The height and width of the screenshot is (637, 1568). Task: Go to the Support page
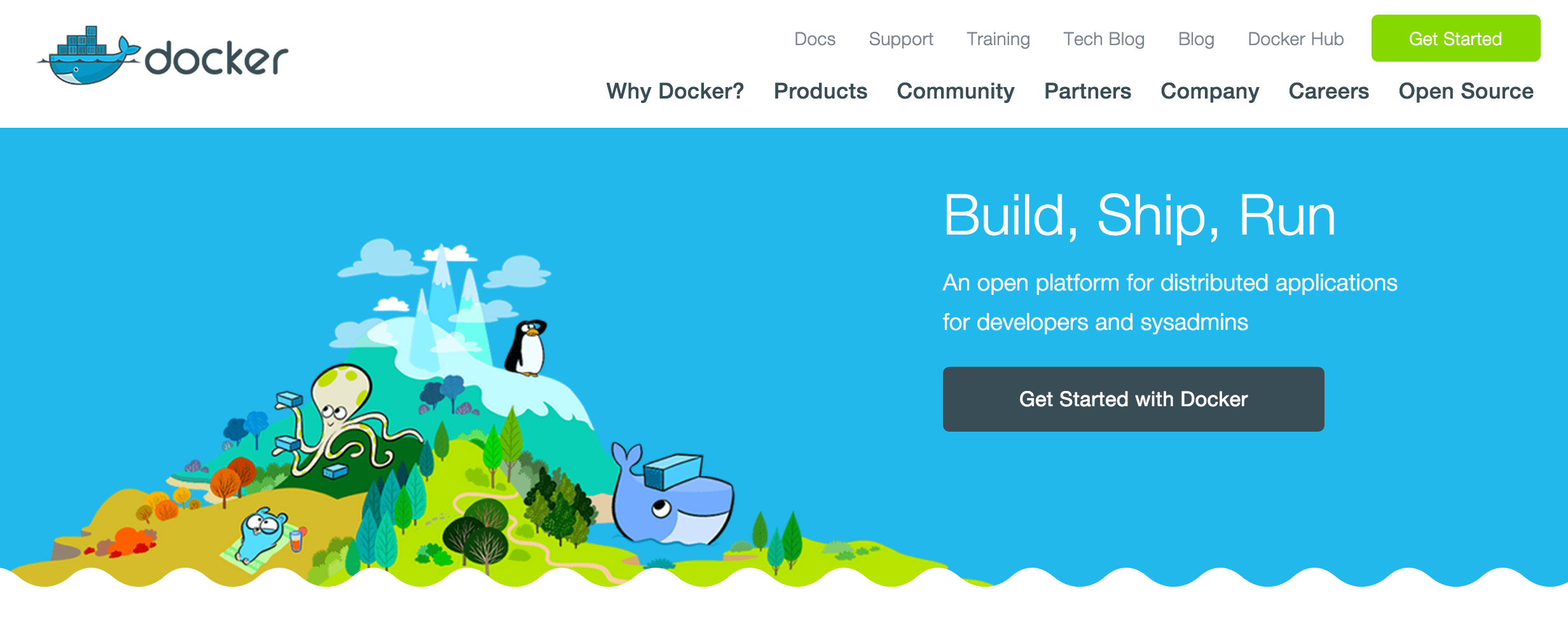(901, 39)
